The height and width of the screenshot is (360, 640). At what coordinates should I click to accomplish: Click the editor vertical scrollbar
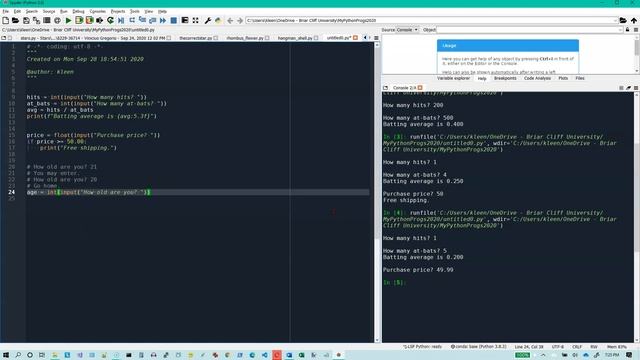[x=377, y=192]
